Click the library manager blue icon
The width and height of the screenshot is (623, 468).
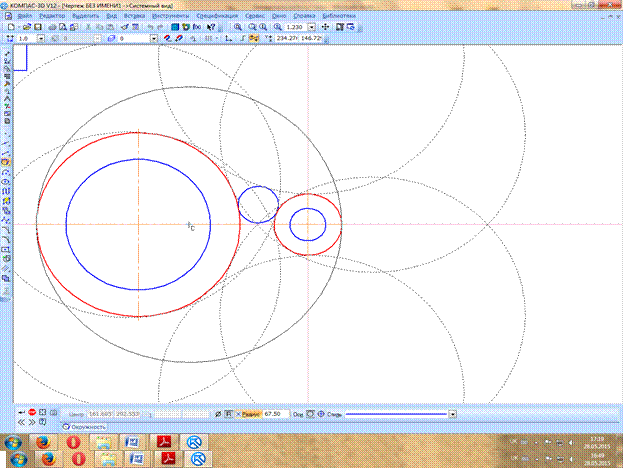pos(175,27)
